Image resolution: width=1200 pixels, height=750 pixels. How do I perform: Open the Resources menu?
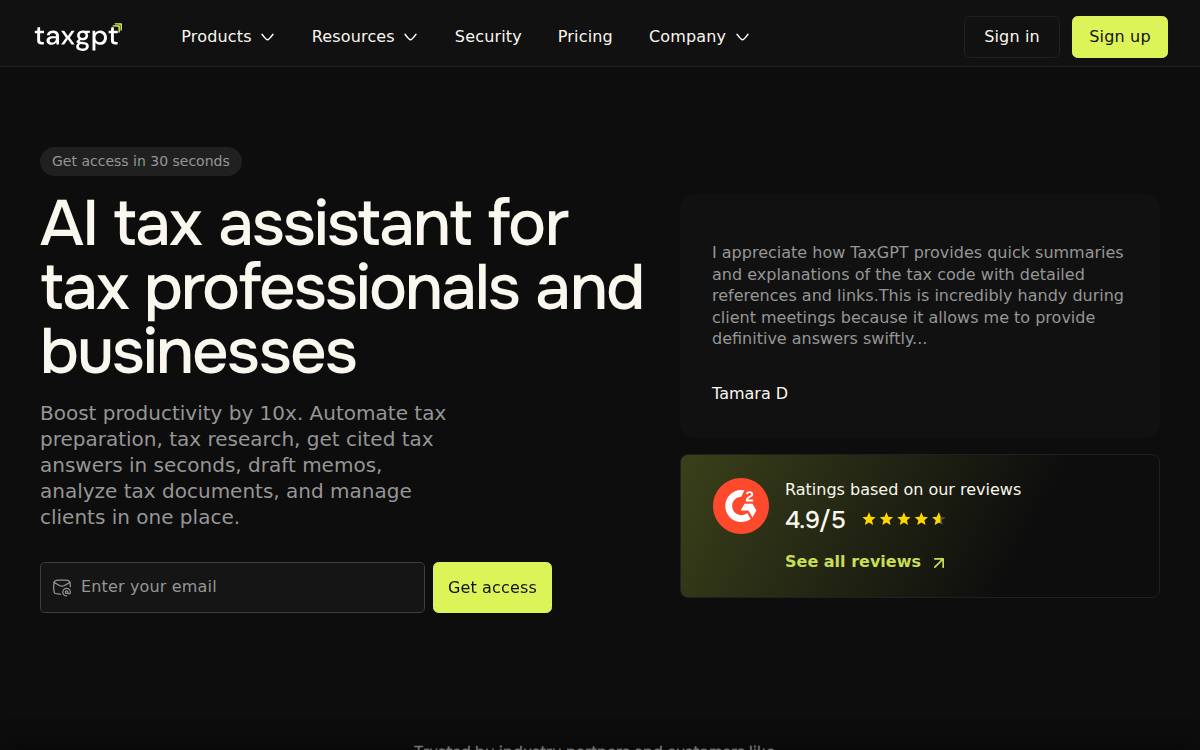[365, 36]
